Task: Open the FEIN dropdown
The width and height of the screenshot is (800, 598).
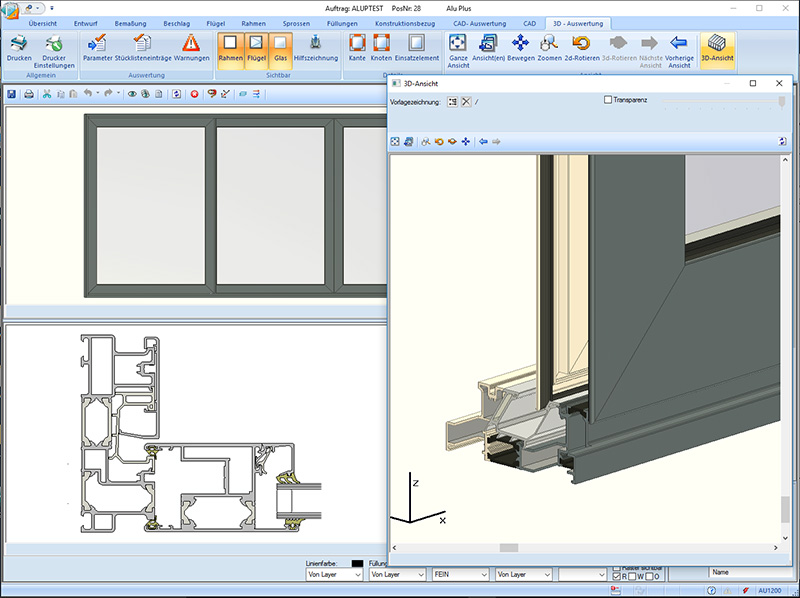Action: point(461,575)
